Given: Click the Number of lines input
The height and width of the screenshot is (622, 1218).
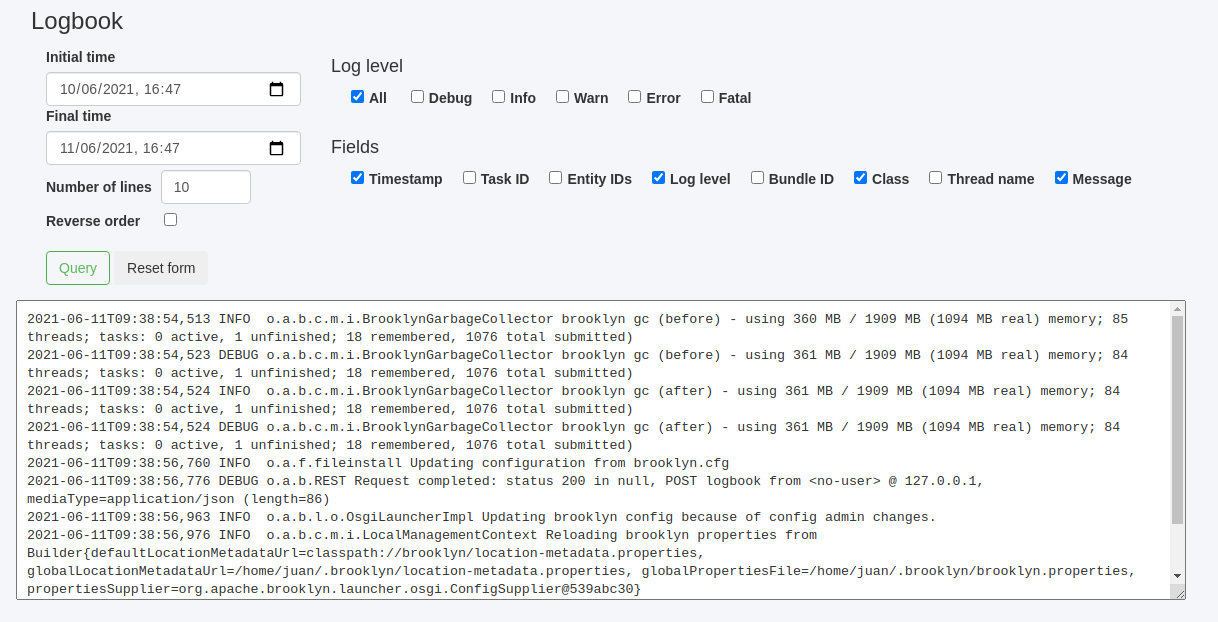Looking at the screenshot, I should 206,187.
